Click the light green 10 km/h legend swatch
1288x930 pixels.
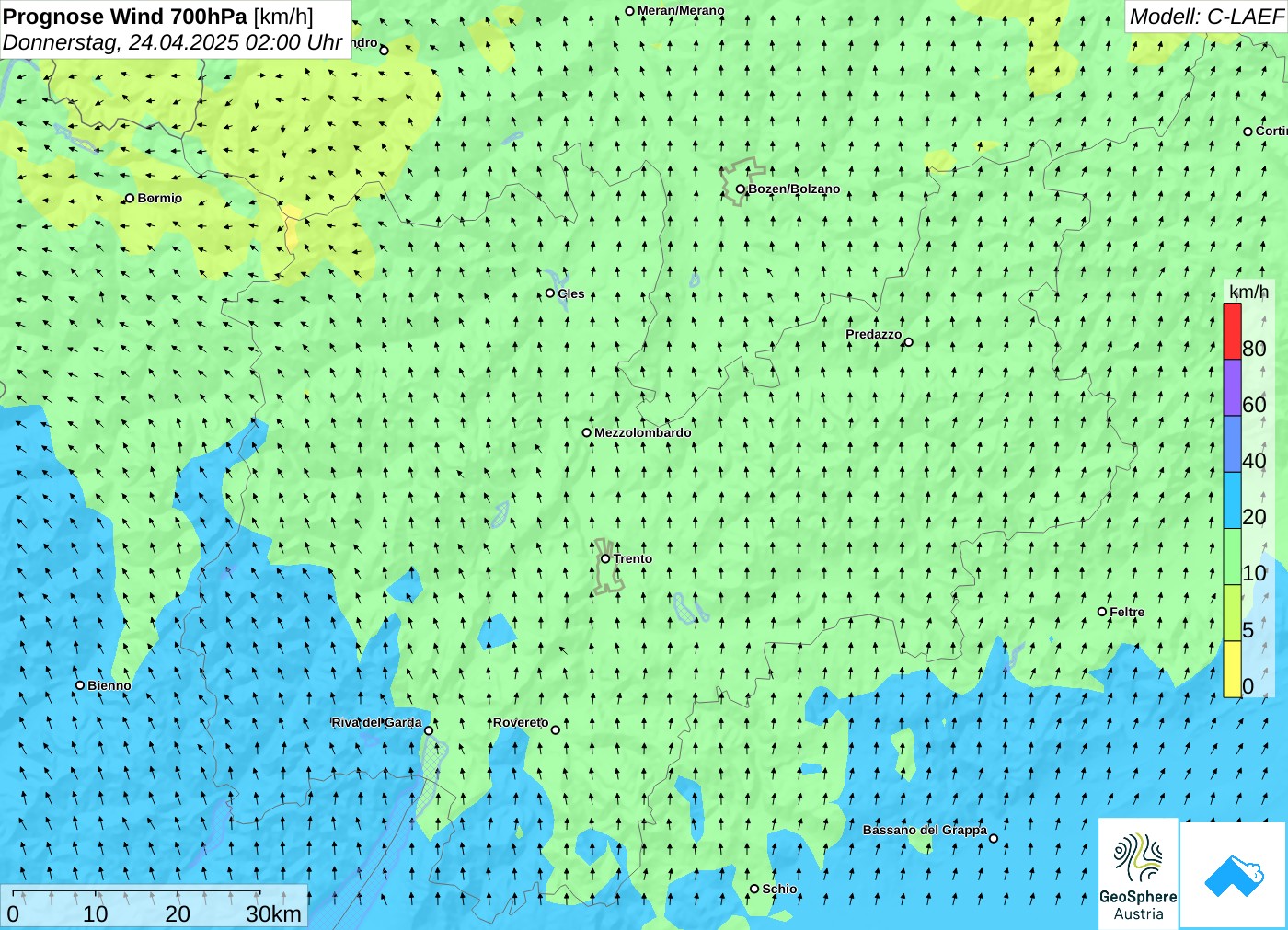click(1232, 557)
